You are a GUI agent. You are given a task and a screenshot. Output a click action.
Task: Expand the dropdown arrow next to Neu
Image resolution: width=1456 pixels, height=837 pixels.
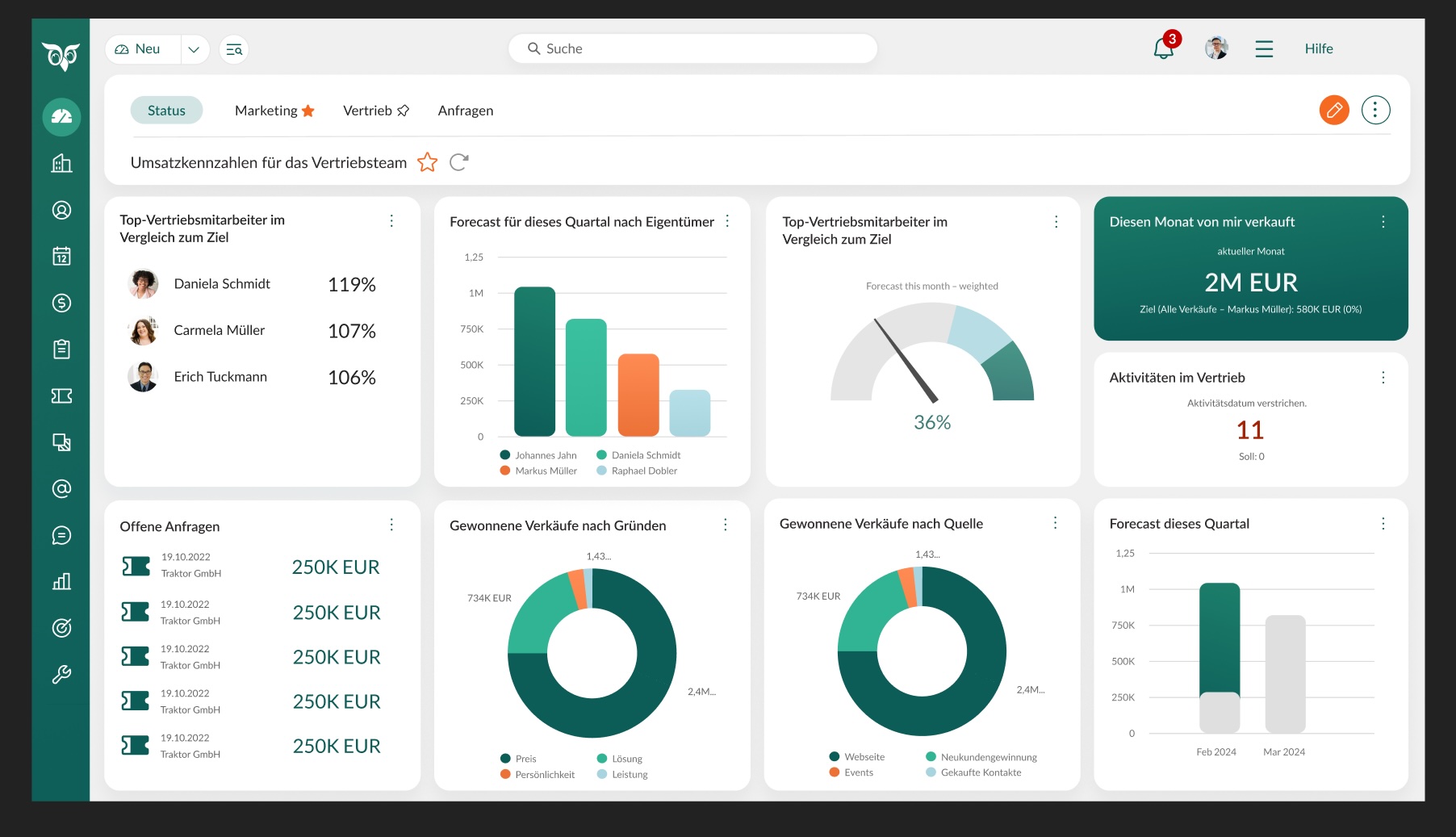[x=194, y=49]
